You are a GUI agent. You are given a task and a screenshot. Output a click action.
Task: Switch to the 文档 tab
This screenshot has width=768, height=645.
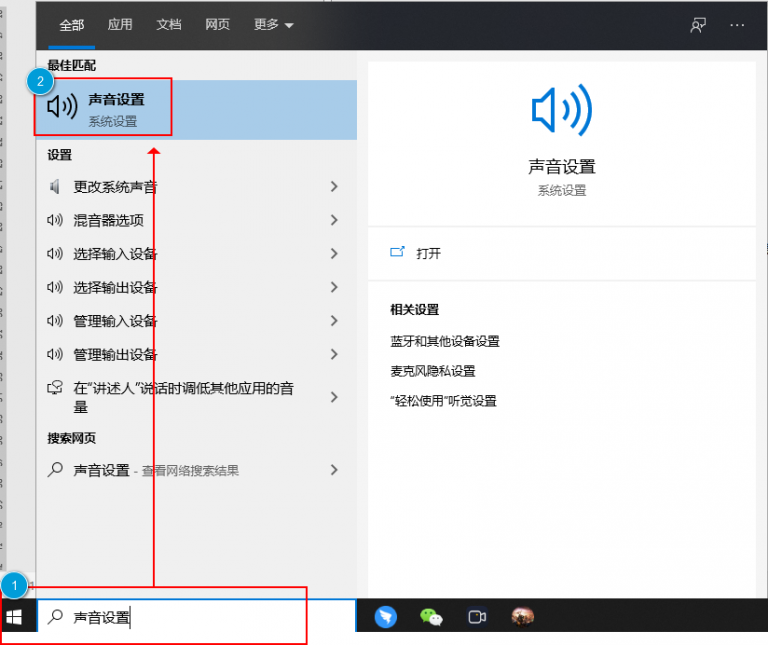[x=168, y=24]
